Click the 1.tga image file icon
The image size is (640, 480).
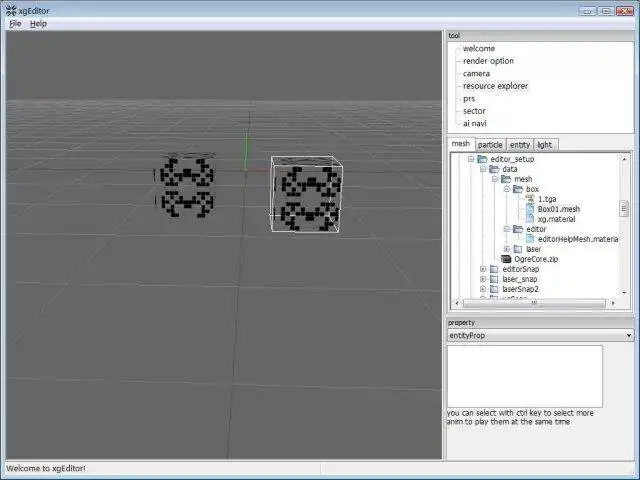(x=530, y=199)
